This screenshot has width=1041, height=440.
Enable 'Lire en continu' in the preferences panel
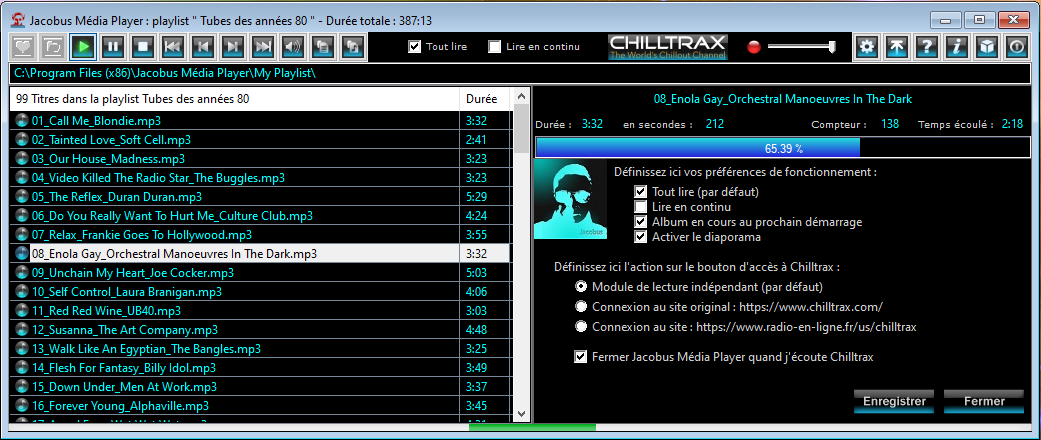coord(641,207)
